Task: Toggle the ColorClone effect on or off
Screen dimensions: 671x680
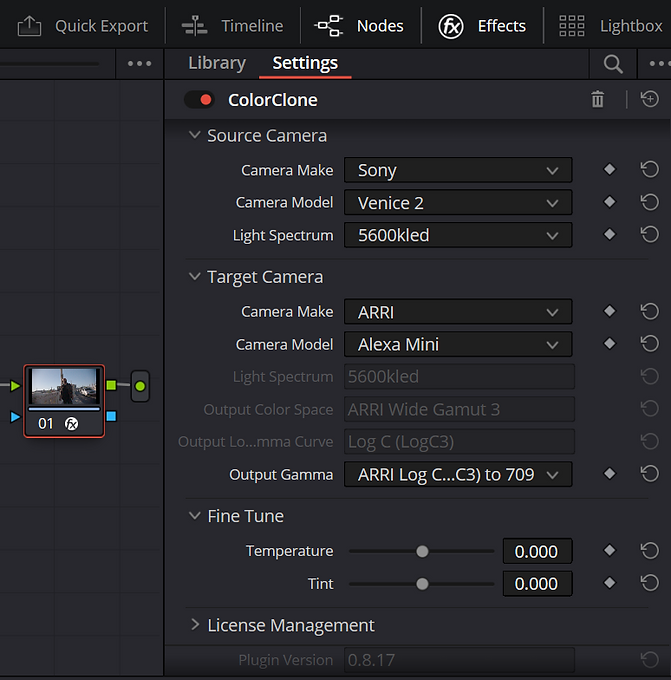Action: [200, 100]
